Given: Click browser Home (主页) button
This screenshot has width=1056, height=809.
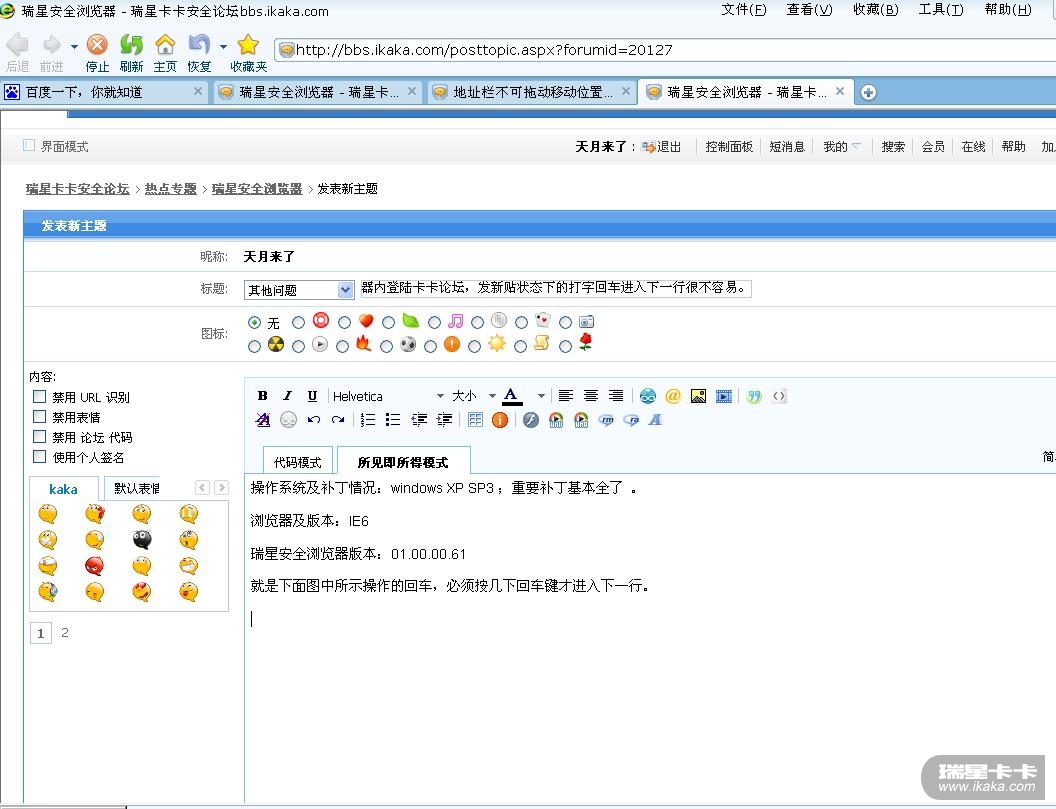Looking at the screenshot, I should 165,53.
